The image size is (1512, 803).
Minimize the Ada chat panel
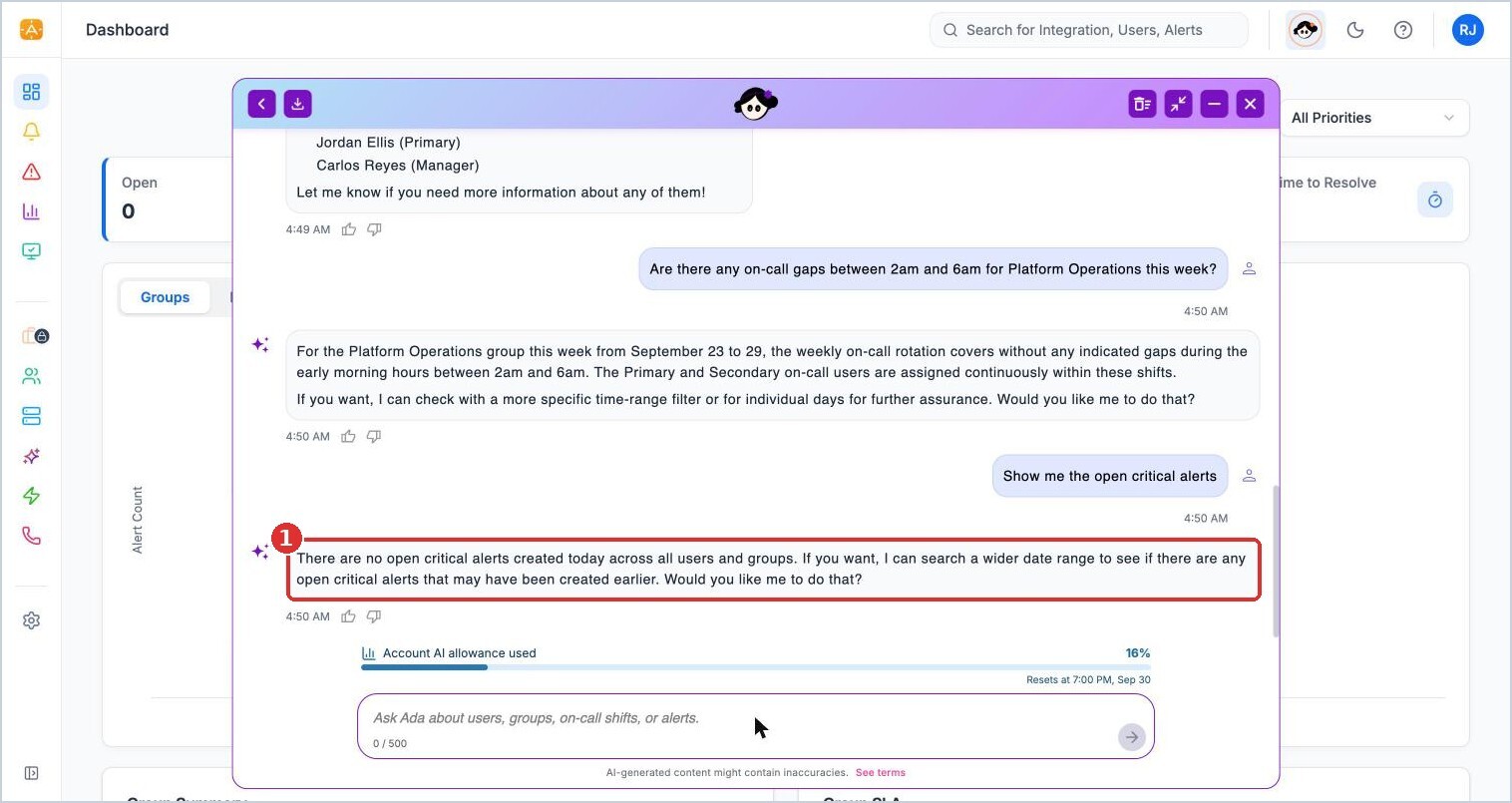1214,104
